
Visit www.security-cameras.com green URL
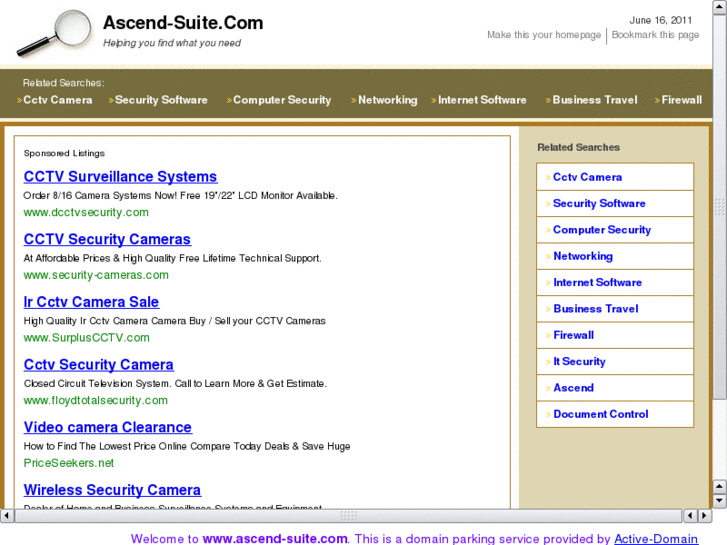pos(96,275)
